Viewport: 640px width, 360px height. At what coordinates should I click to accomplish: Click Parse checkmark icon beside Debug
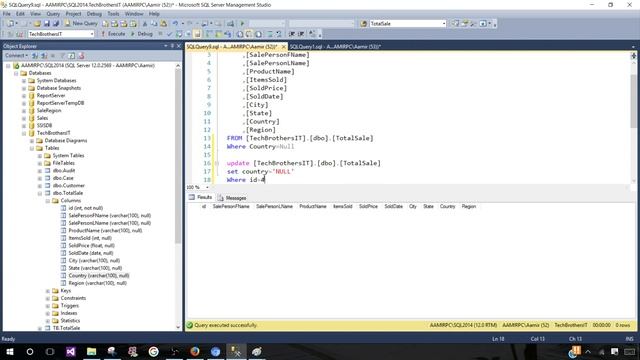pyautogui.click(x=169, y=34)
